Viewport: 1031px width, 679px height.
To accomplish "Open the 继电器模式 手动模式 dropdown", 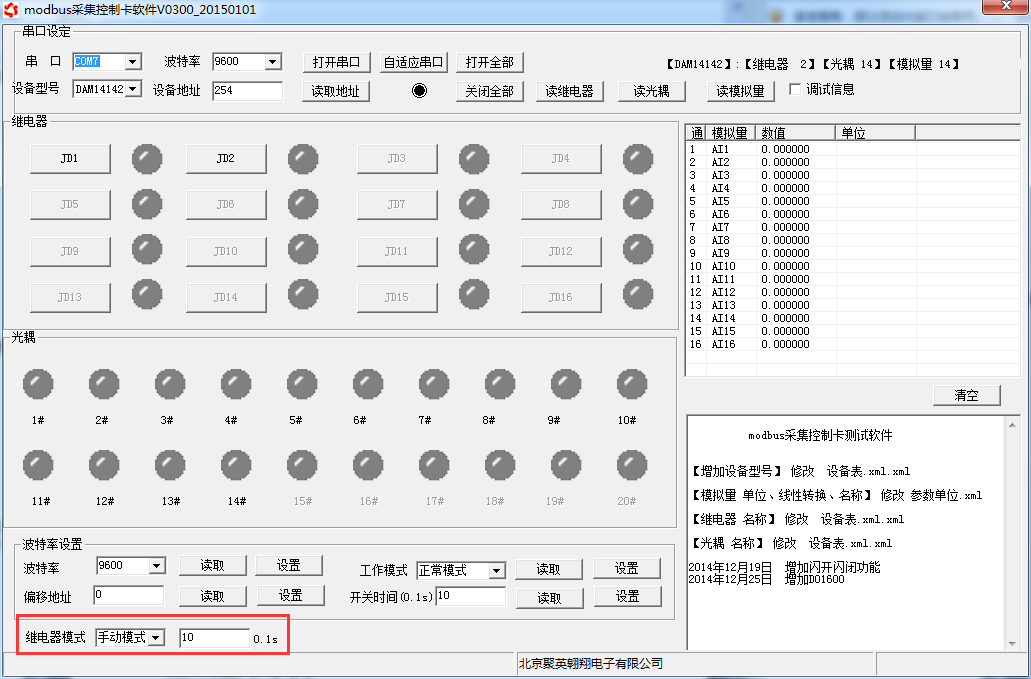I will [x=156, y=638].
